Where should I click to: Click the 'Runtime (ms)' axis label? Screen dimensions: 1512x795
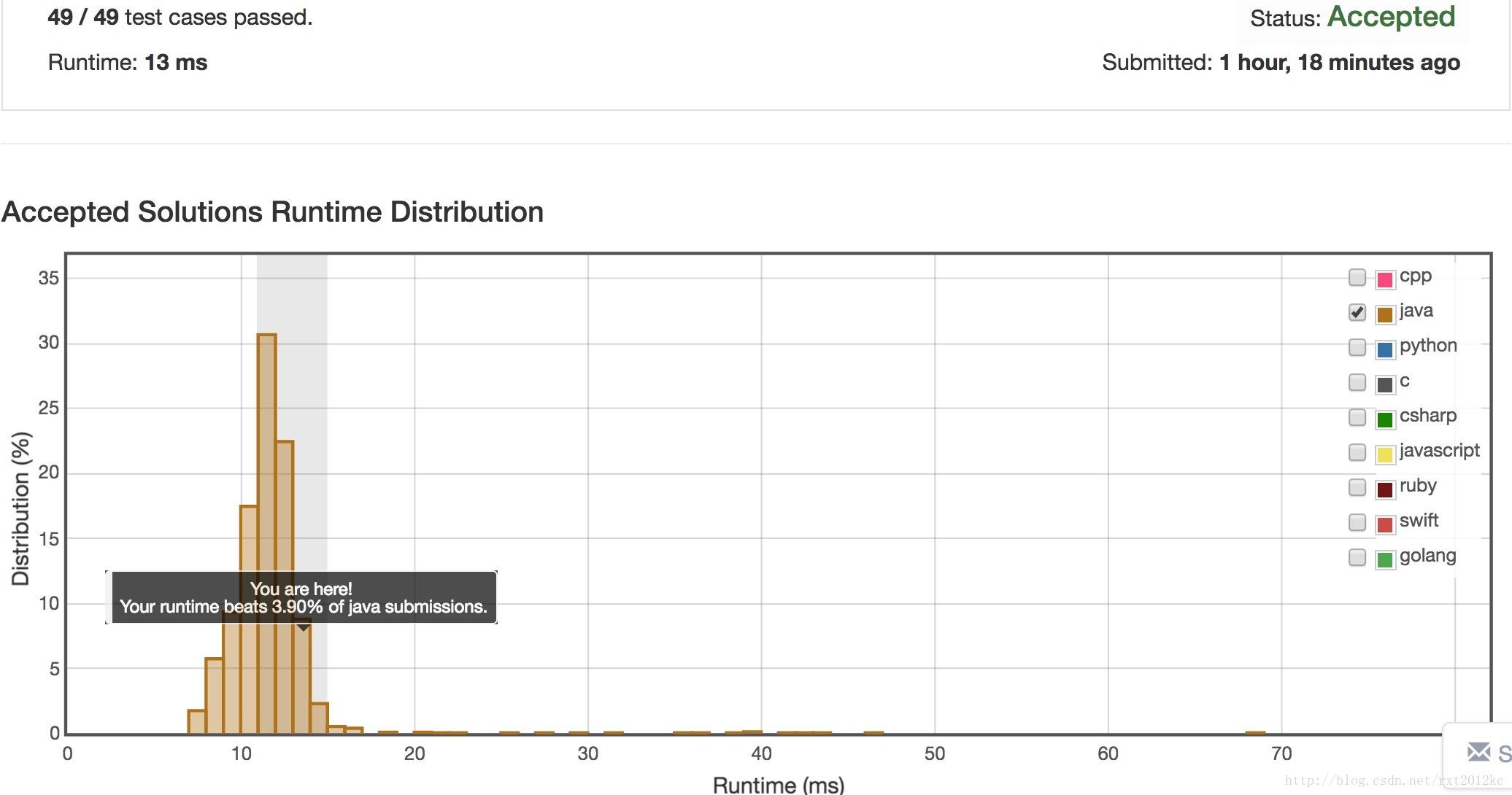[779, 785]
